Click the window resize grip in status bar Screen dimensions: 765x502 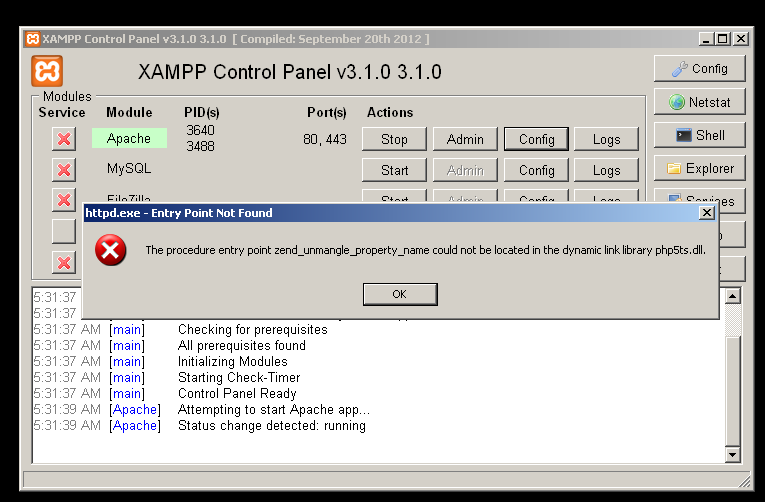click(x=744, y=482)
